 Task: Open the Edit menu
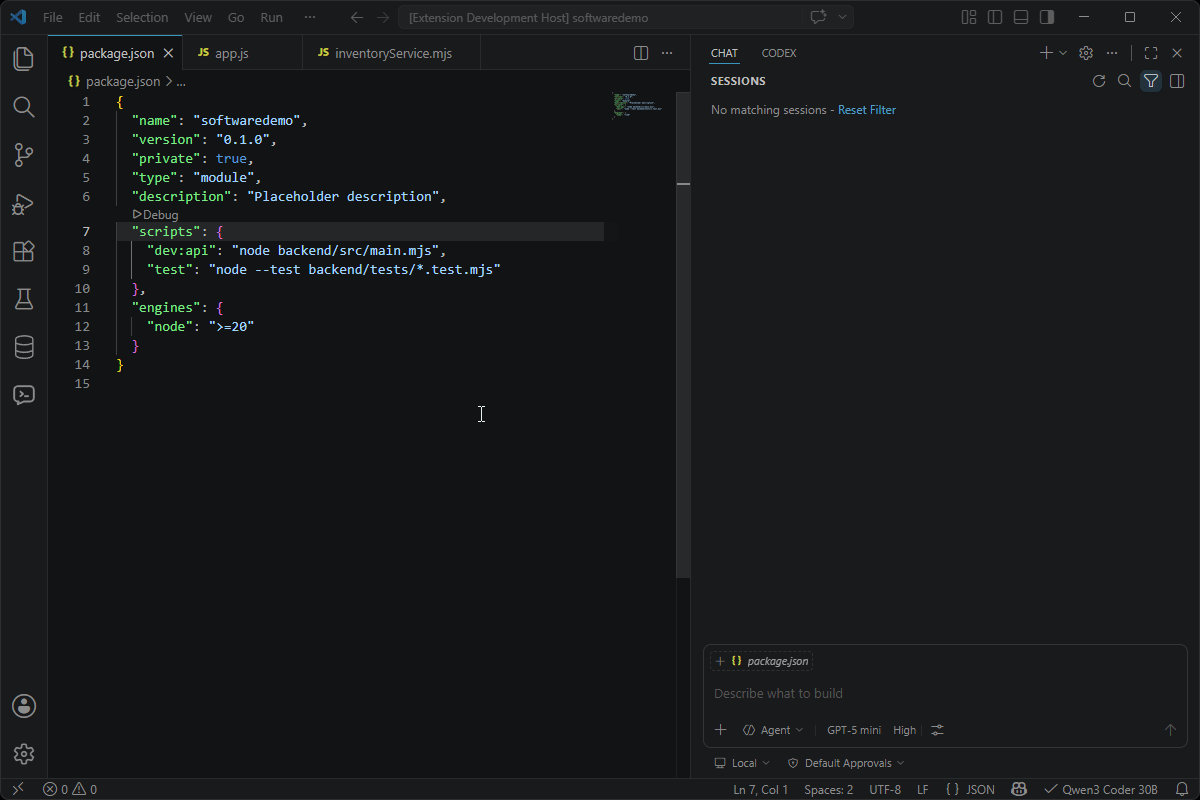click(x=89, y=17)
